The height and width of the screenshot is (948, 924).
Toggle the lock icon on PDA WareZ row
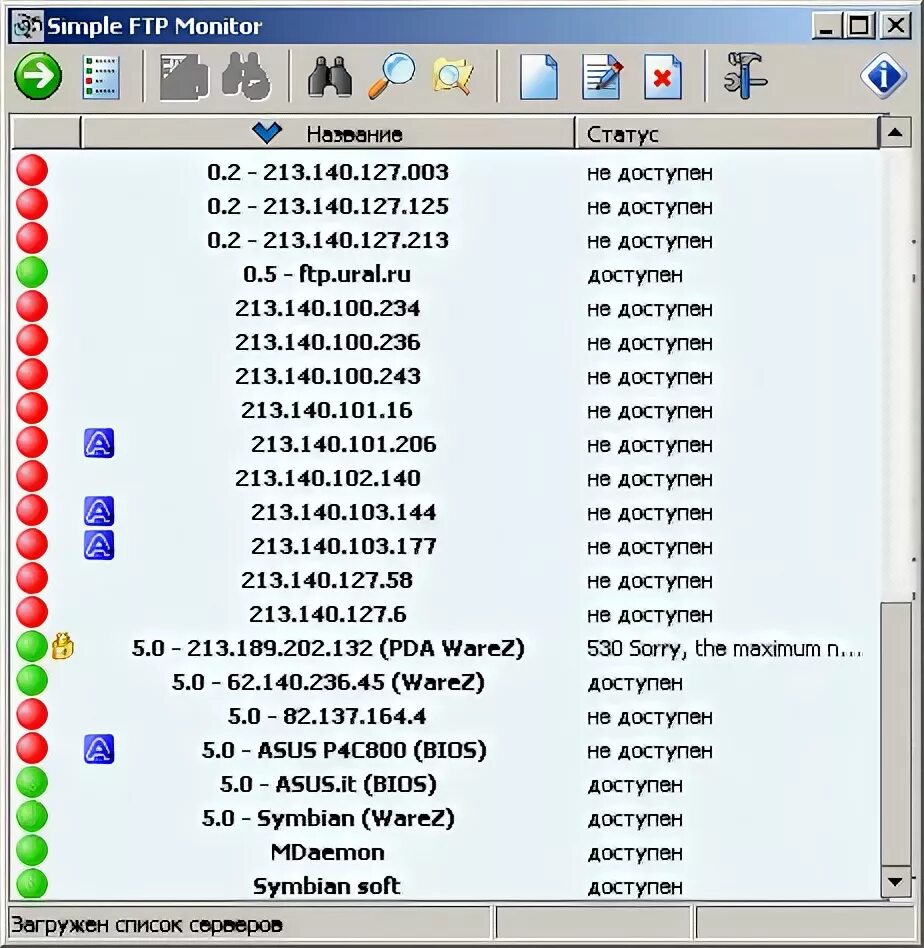click(60, 647)
